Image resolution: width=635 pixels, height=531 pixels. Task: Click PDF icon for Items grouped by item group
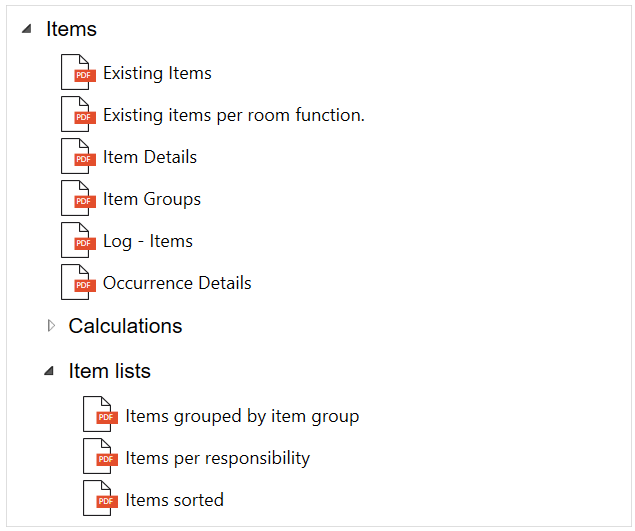[99, 416]
